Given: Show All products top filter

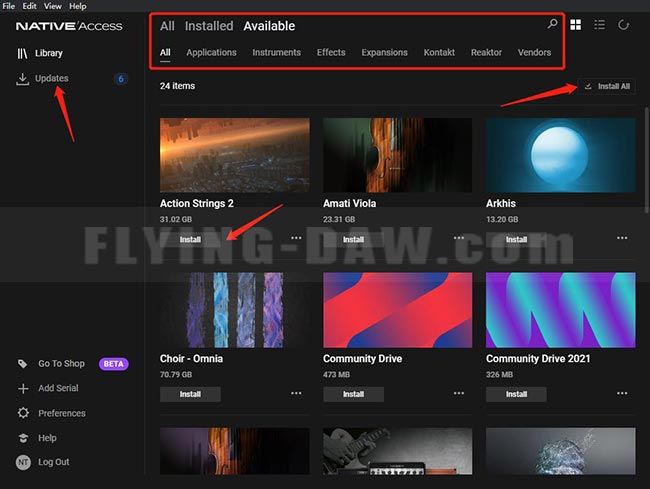Looking at the screenshot, I should click(167, 26).
